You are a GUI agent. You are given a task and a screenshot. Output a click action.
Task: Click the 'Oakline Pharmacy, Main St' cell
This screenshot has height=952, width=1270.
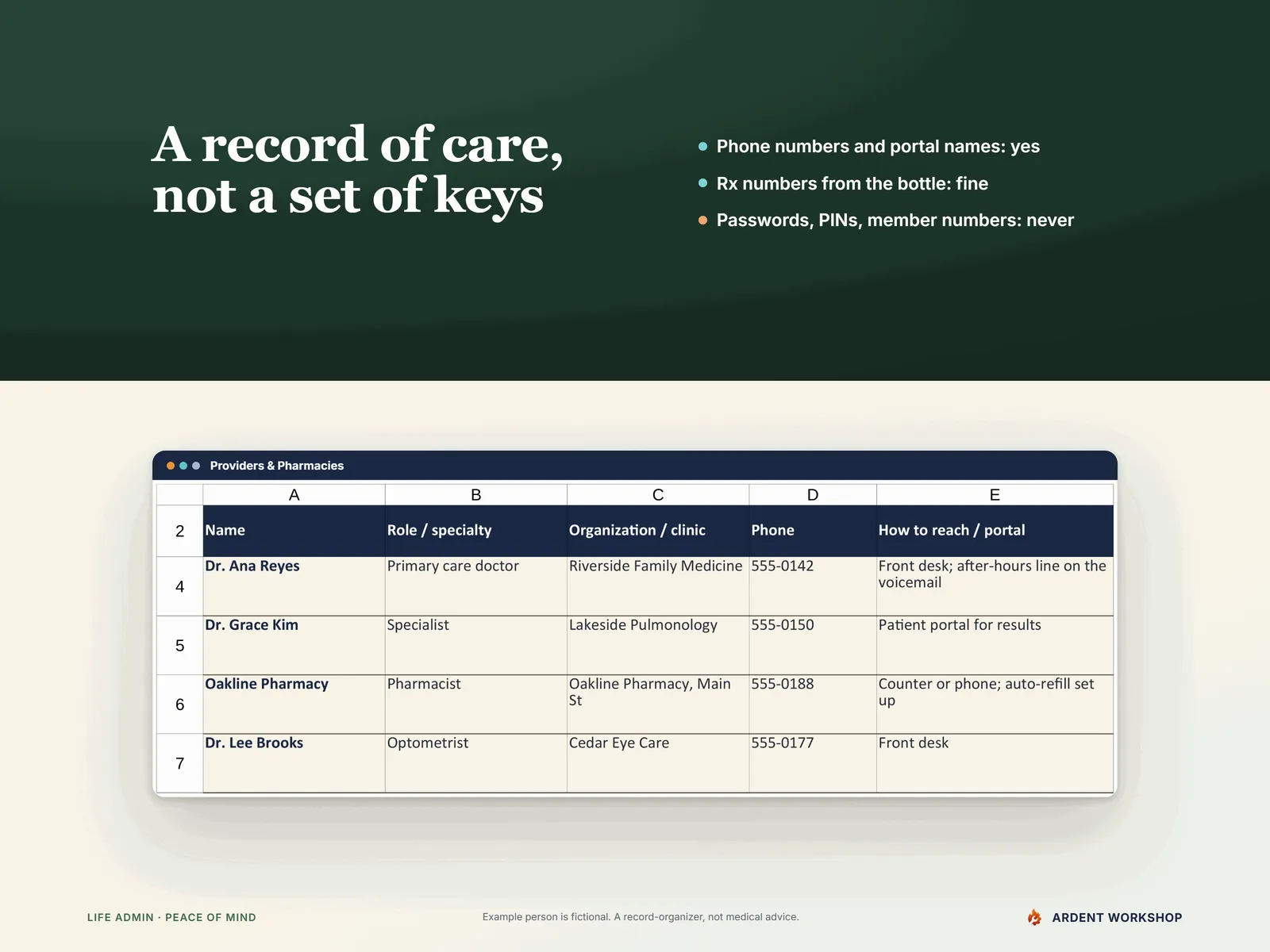658,704
